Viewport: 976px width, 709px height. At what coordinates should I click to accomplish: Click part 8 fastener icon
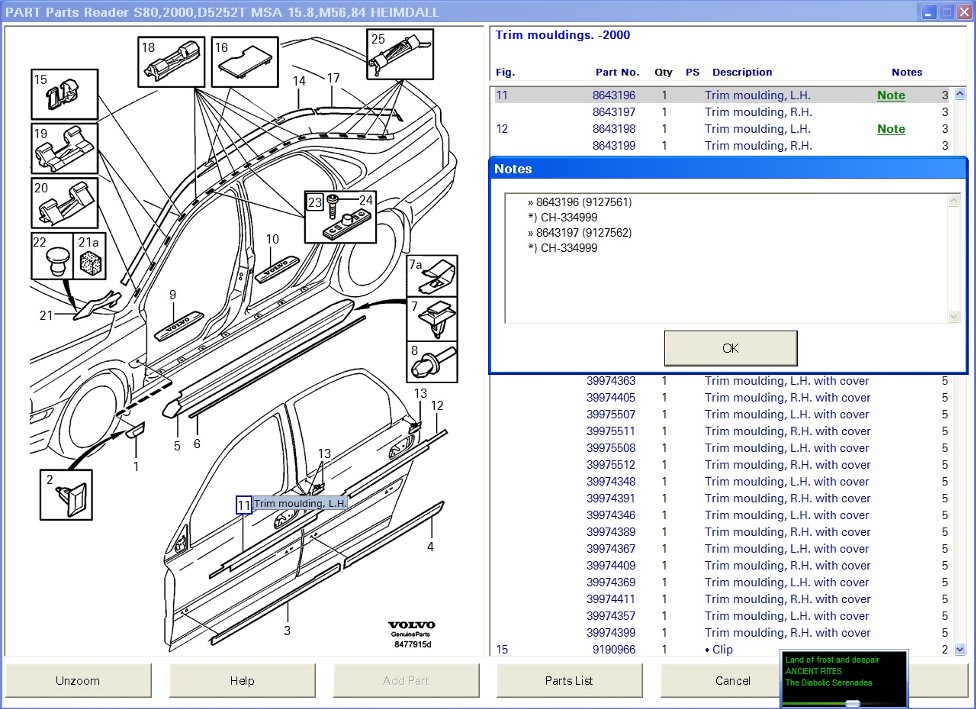431,361
